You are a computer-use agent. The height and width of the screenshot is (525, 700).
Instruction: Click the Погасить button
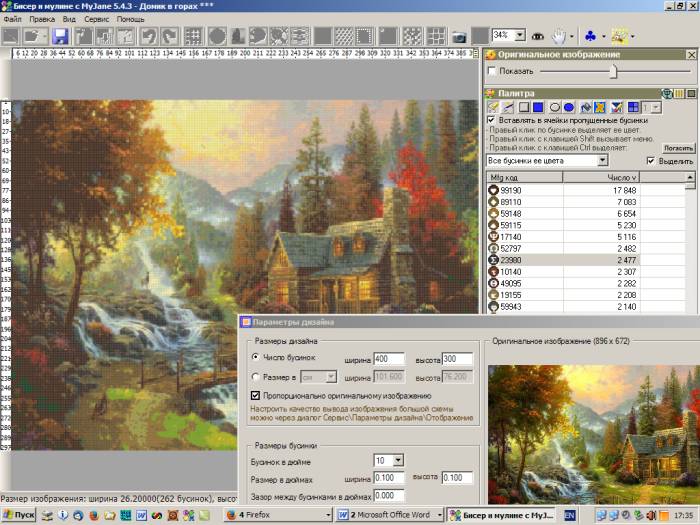678,148
